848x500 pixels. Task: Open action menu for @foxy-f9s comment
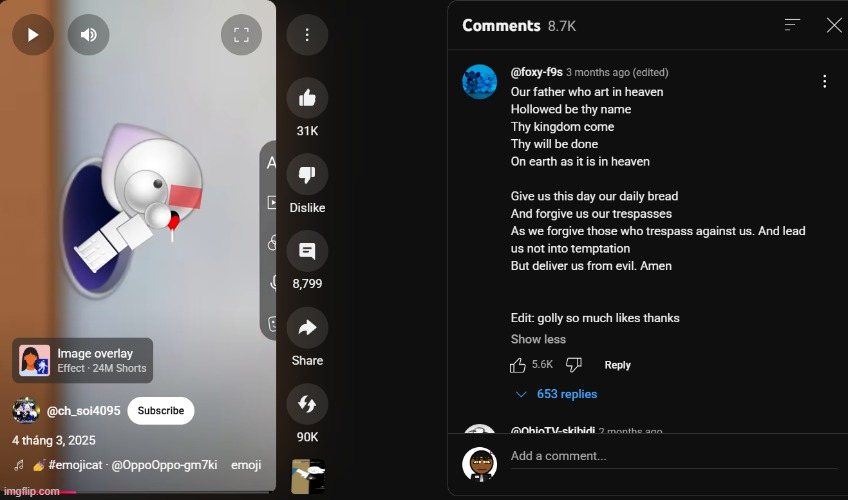click(x=824, y=81)
